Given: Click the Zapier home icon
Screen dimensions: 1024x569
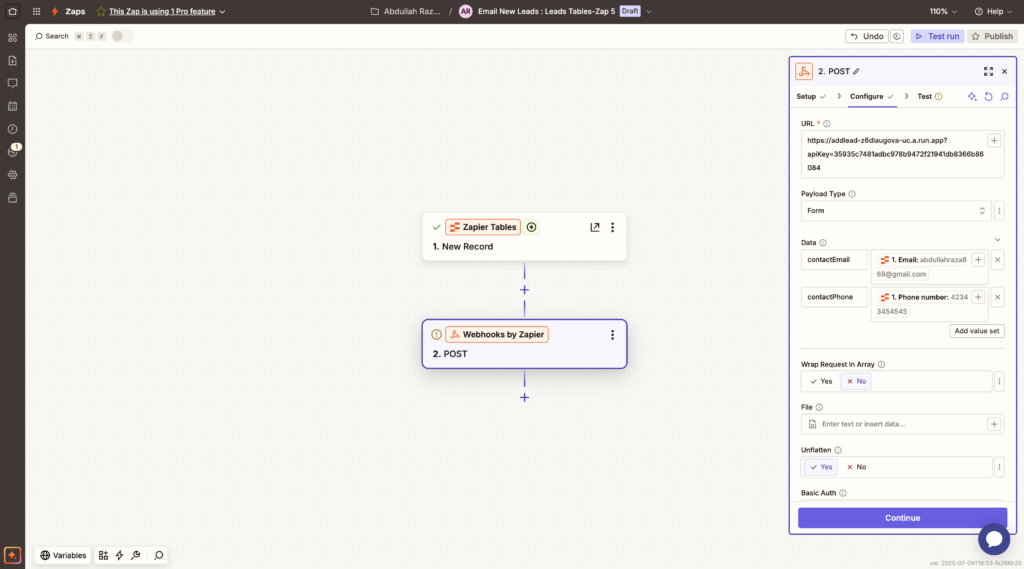Looking at the screenshot, I should [x=12, y=11].
